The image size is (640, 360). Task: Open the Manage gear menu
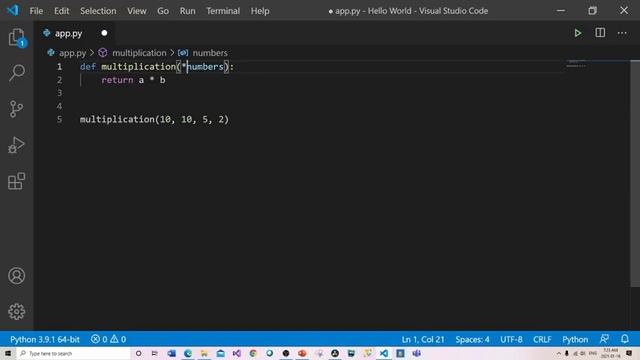[17, 311]
